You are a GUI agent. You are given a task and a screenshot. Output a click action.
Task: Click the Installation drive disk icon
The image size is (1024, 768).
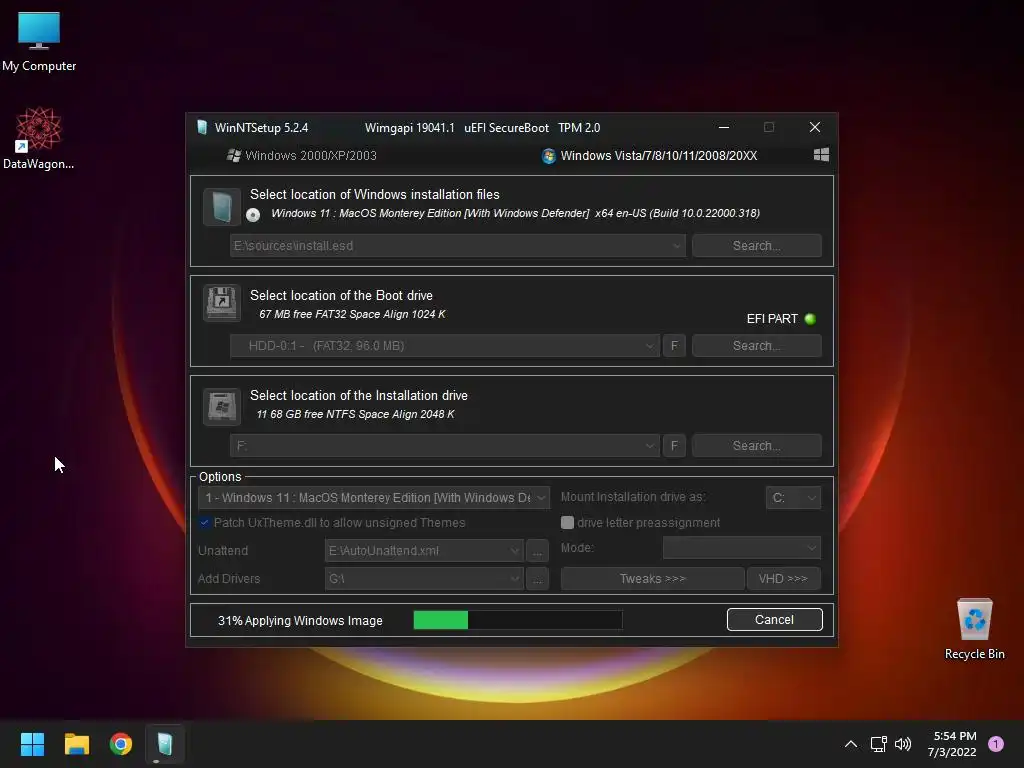click(221, 407)
